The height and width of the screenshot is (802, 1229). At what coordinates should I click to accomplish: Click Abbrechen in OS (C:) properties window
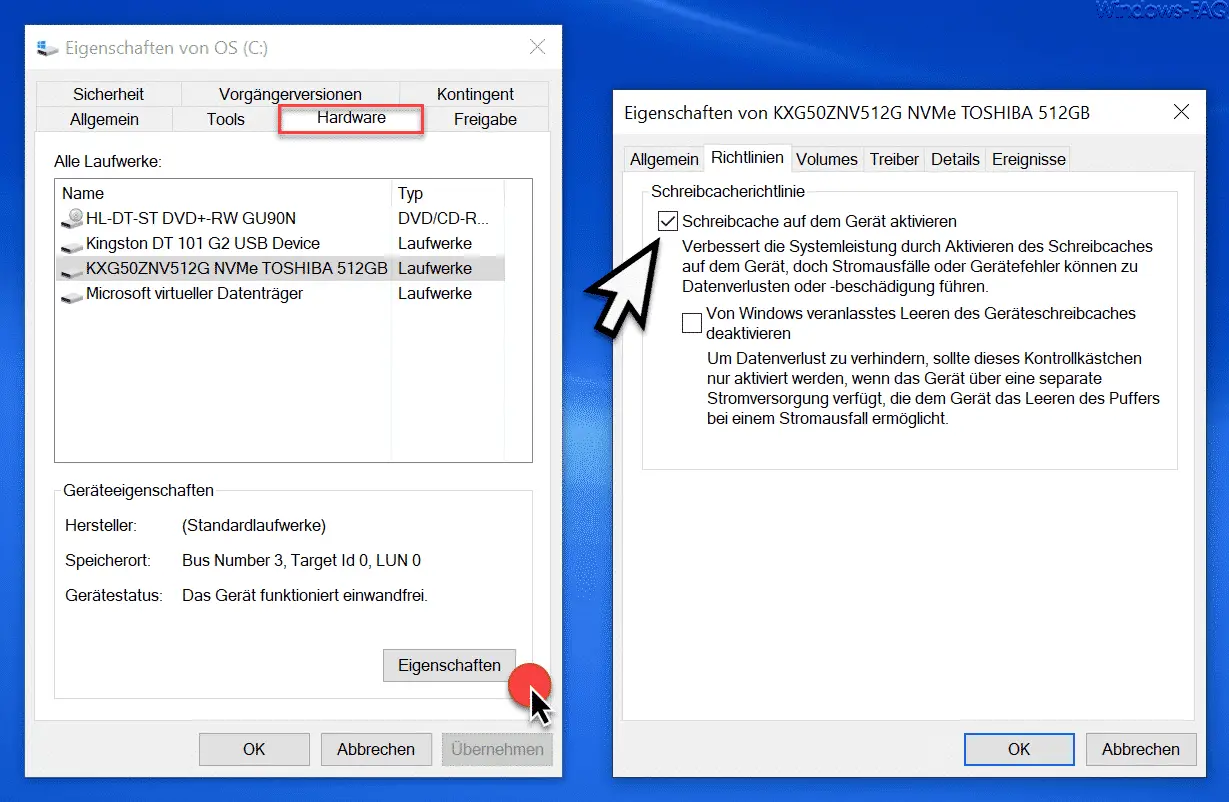(376, 749)
